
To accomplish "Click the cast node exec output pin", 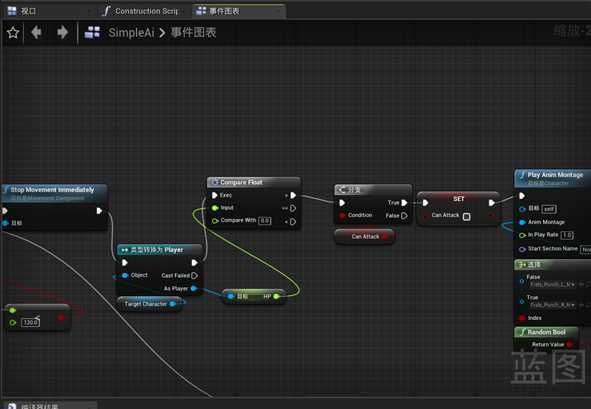I will [x=194, y=263].
